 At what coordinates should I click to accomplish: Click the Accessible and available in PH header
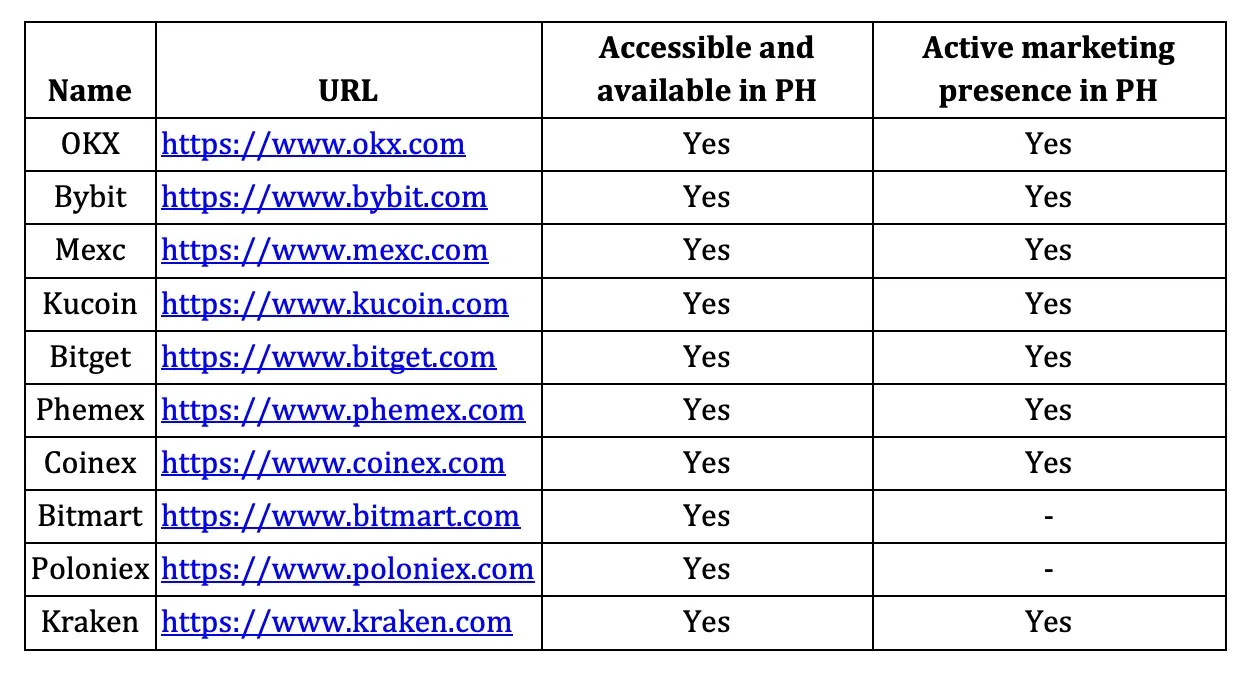click(707, 70)
